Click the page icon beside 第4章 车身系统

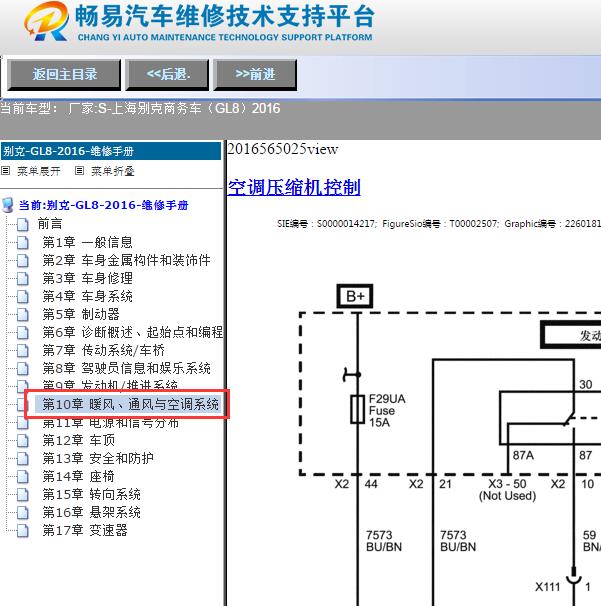23,296
